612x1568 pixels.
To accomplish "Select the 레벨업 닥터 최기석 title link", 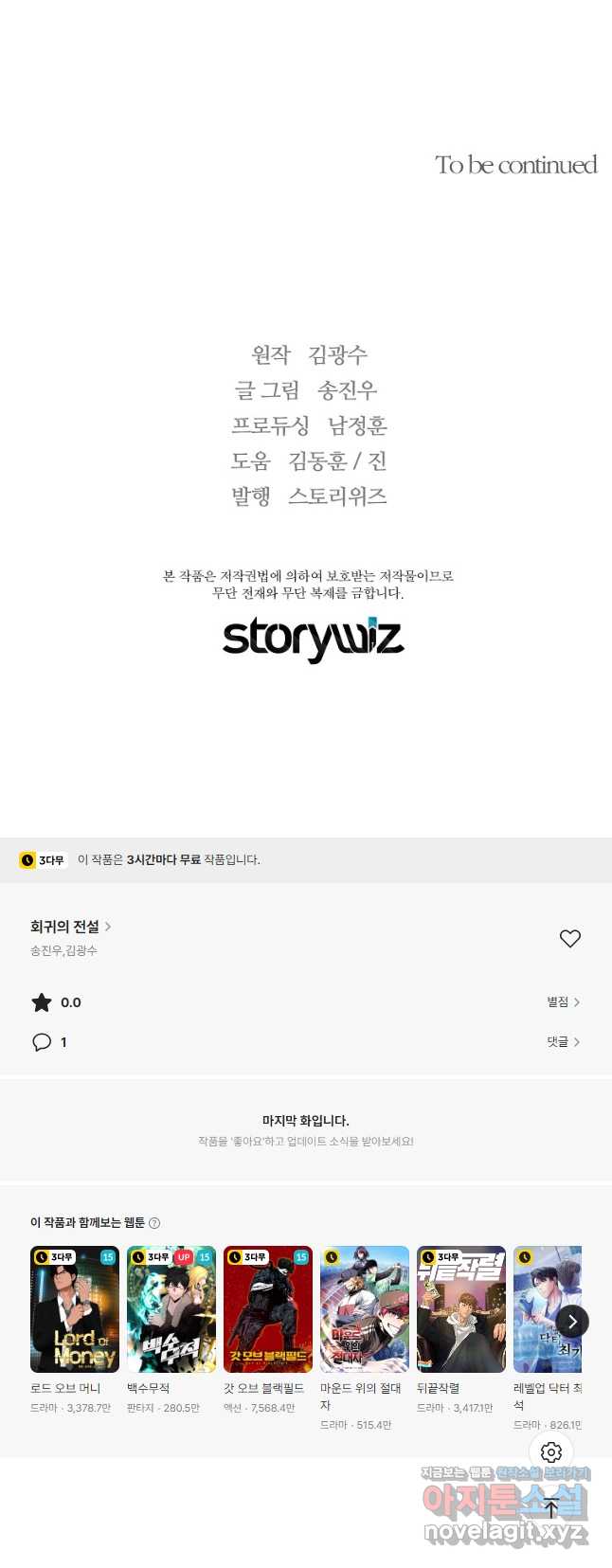I will 548,1397.
